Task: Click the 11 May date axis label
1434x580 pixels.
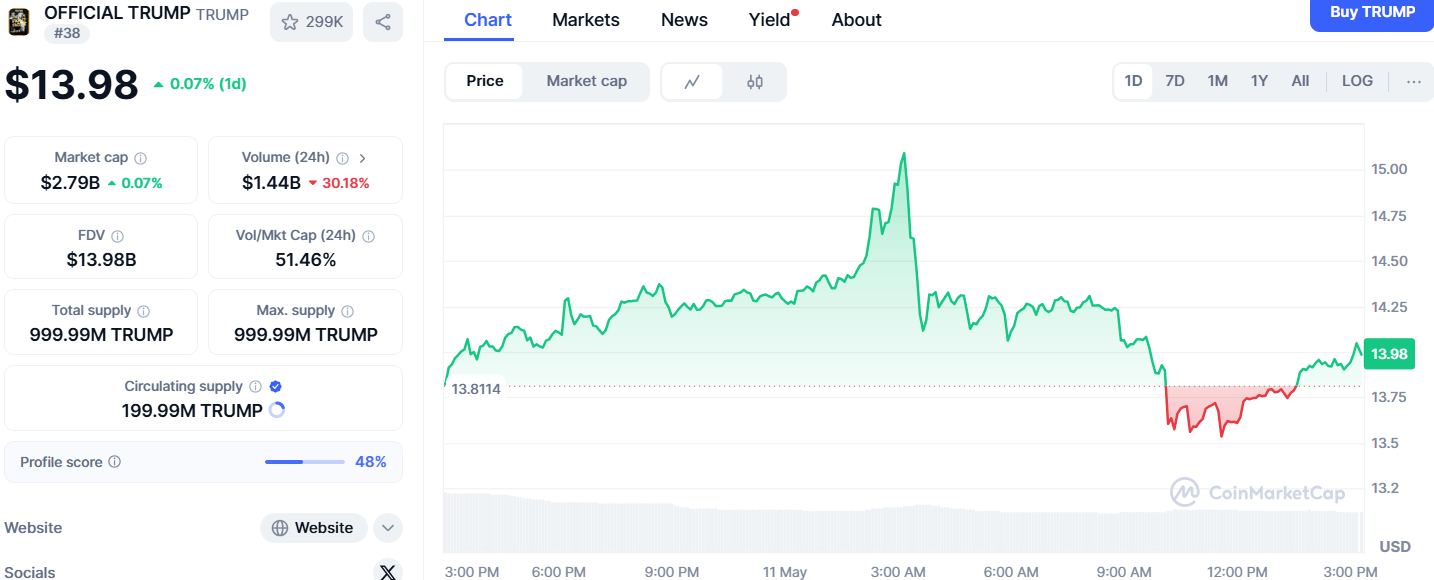Action: tap(784, 572)
